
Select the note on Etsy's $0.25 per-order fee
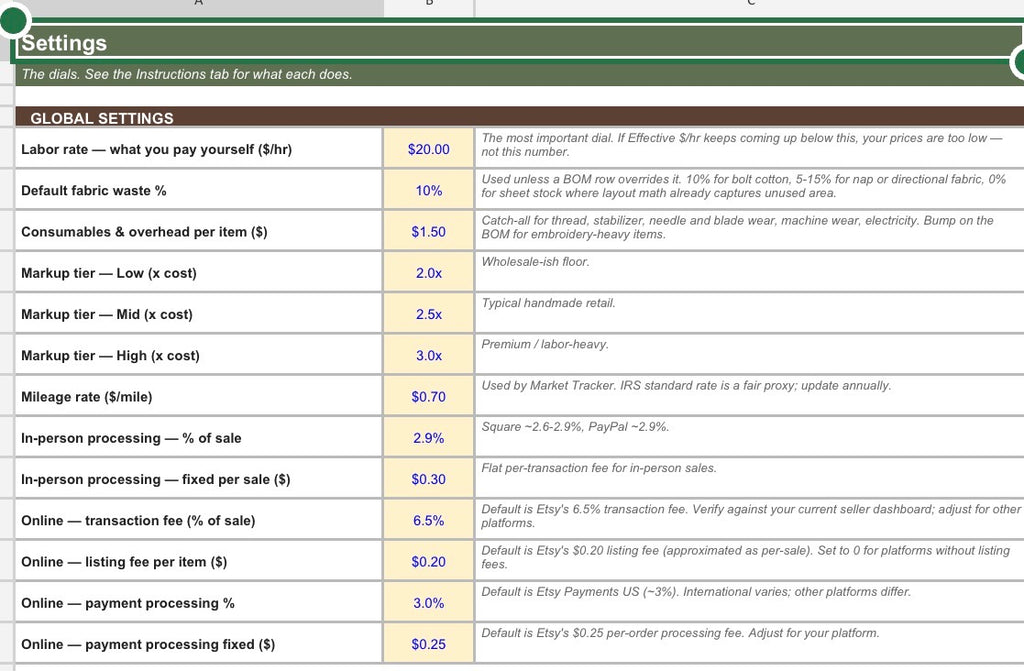750,643
